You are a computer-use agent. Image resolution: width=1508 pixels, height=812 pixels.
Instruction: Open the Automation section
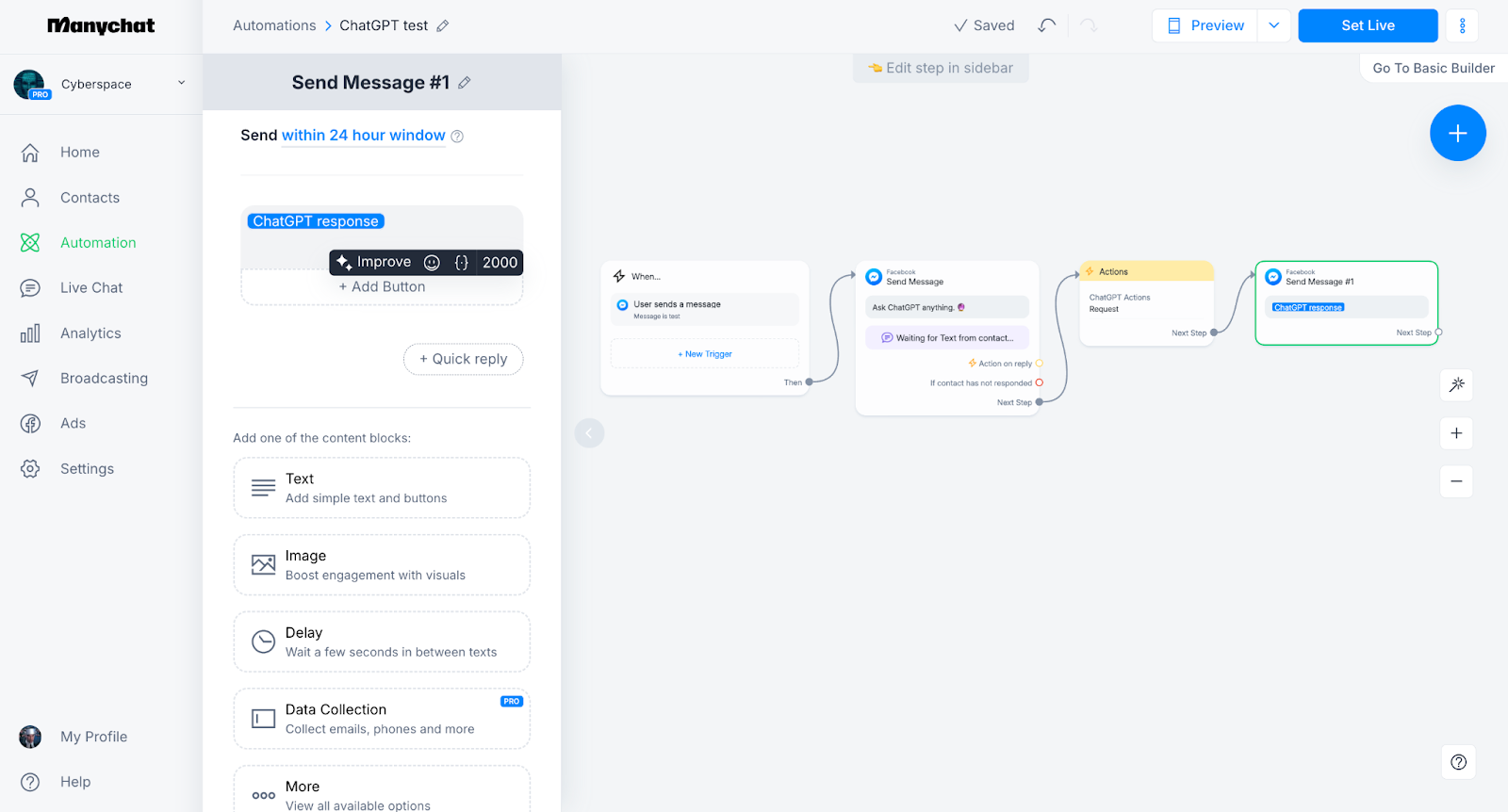click(98, 242)
